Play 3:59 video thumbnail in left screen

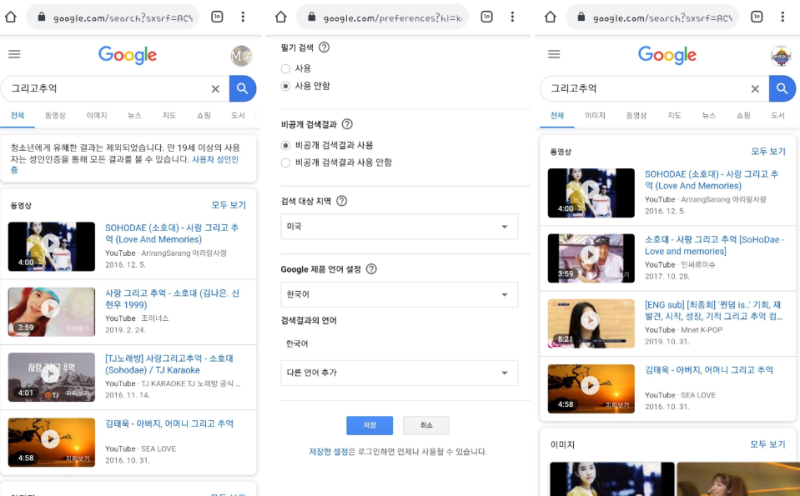(51, 312)
